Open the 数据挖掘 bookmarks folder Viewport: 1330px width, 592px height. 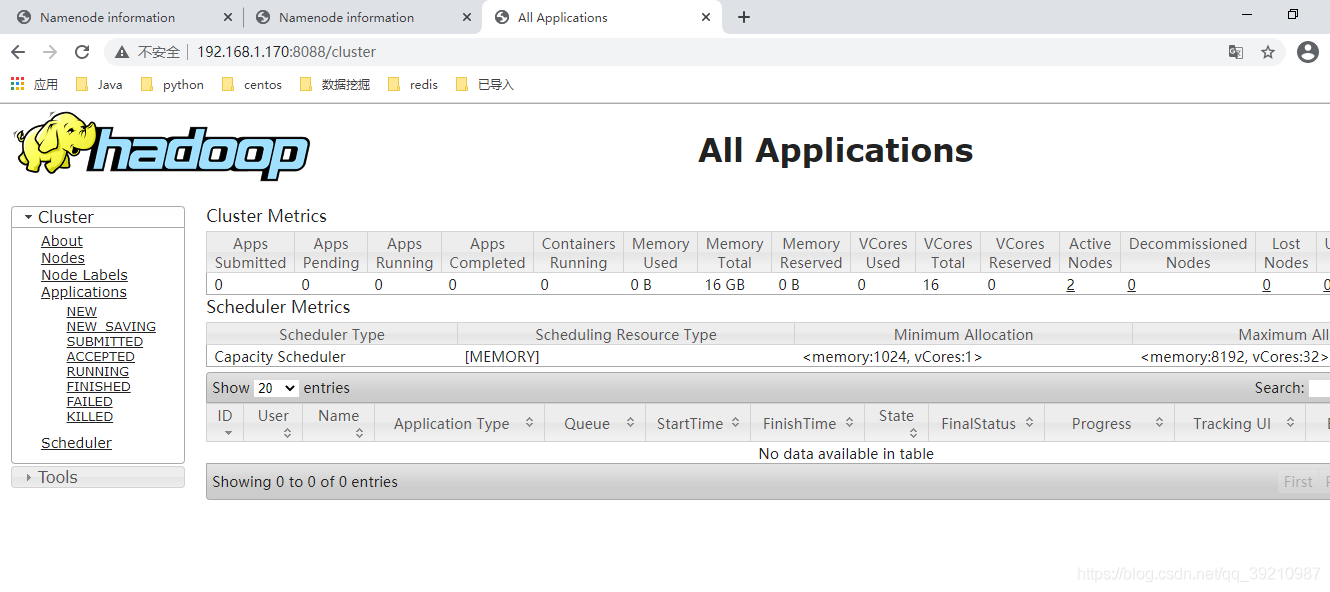tap(335, 84)
